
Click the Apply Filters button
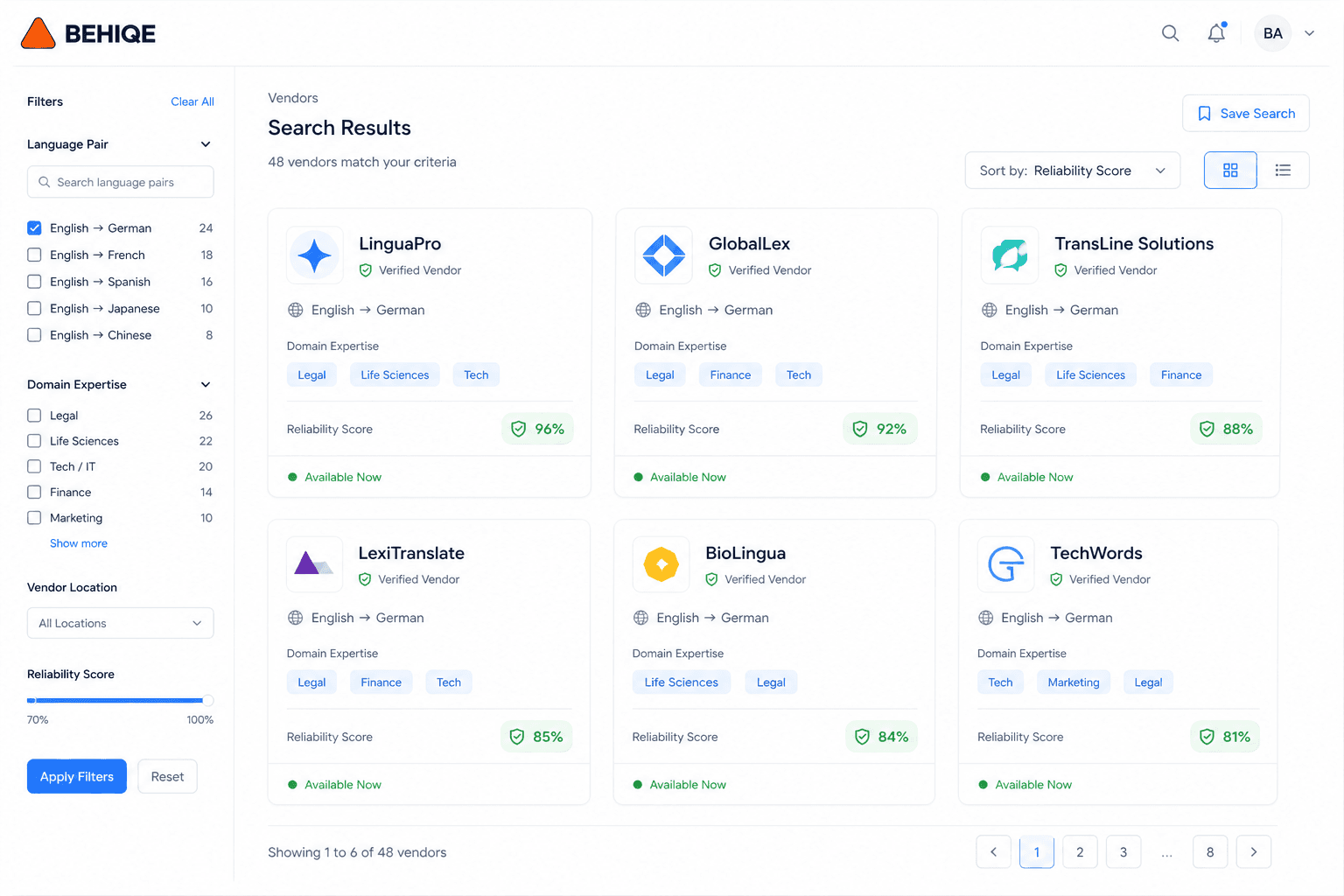77,776
